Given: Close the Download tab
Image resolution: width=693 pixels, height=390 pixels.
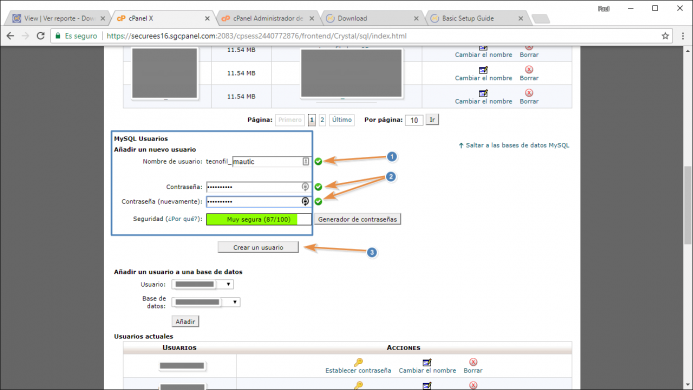Looking at the screenshot, I should coord(416,18).
